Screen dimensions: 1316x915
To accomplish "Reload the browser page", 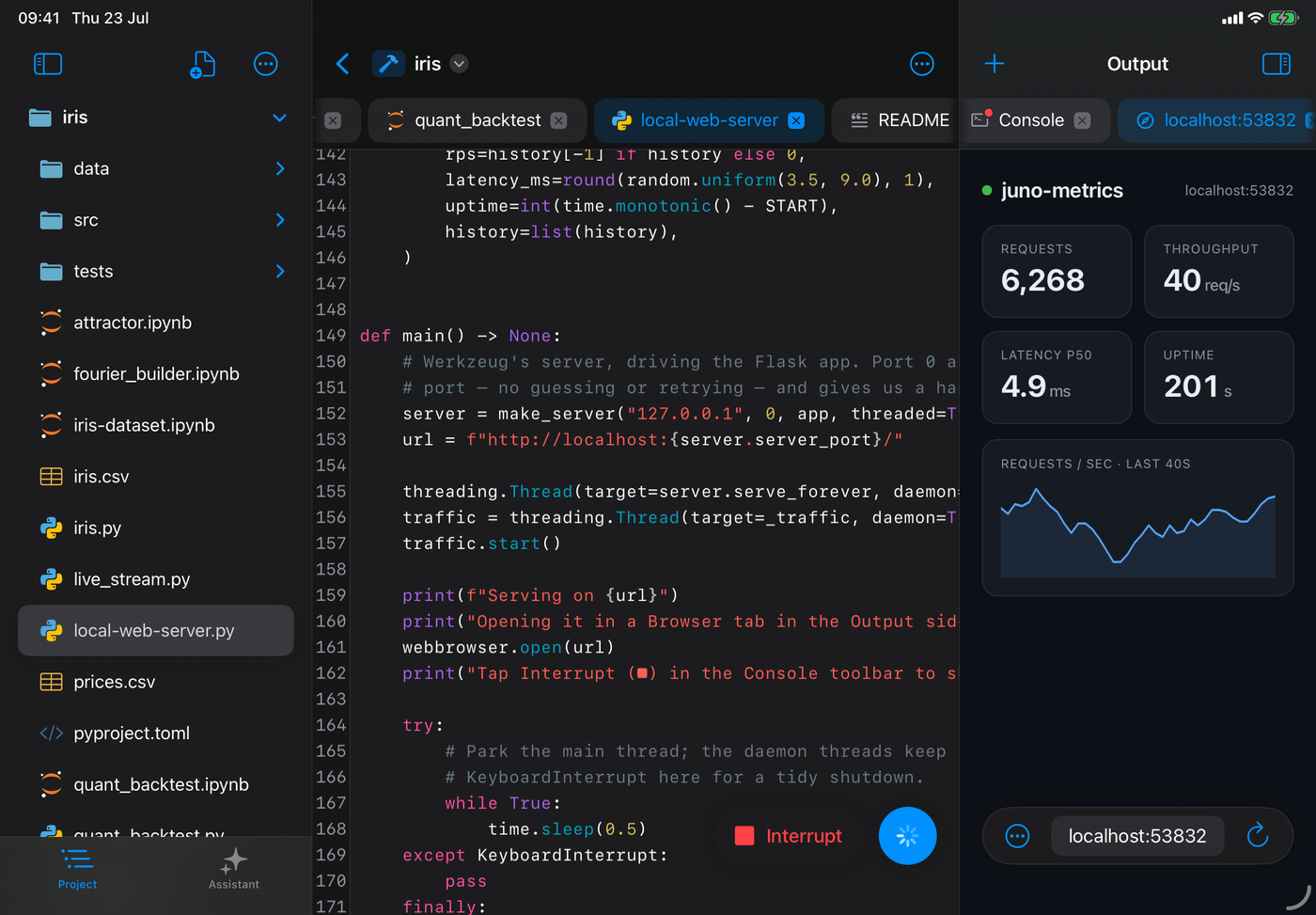I will (x=1258, y=835).
